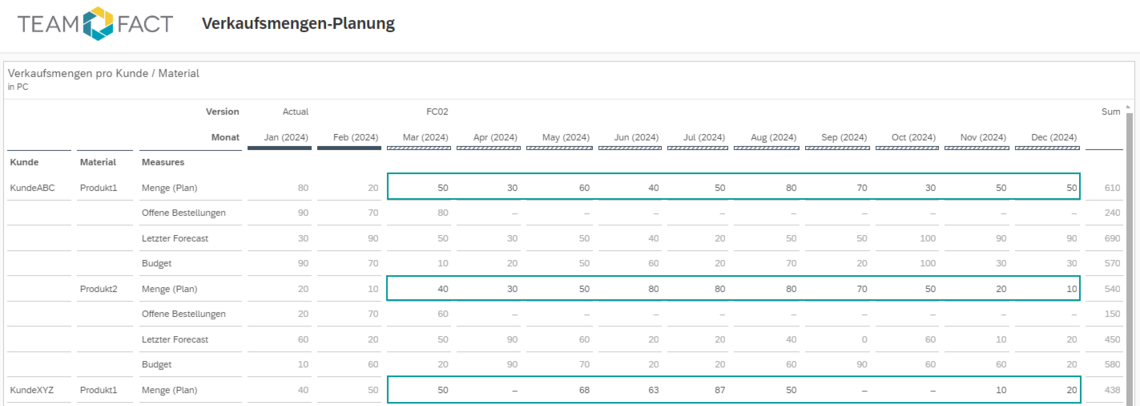Select KundeXYZ Menge (Plan) Jul 2024 cell

coord(698,390)
